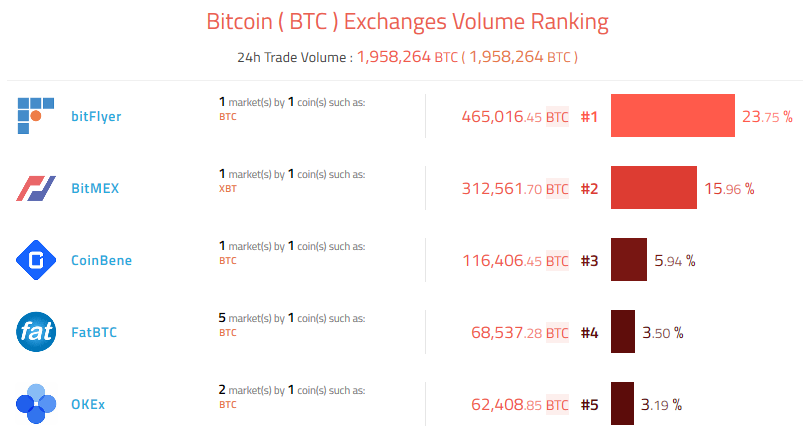Viewport: 803px width, 446px height.
Task: Visit the FatBTC exchange name link
Action: click(94, 333)
